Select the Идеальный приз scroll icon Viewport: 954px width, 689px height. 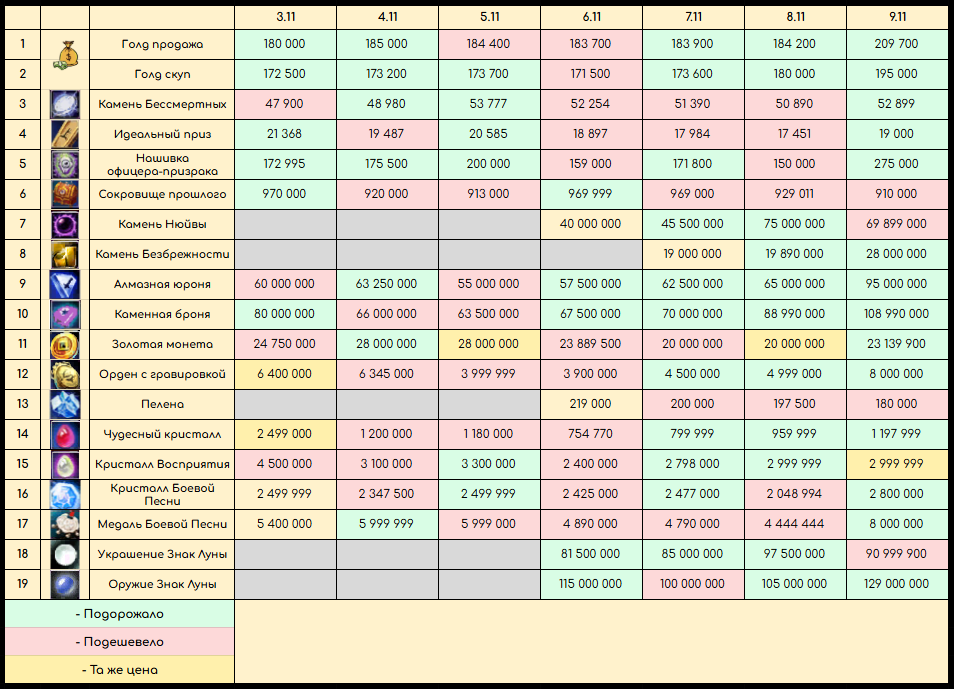point(65,134)
